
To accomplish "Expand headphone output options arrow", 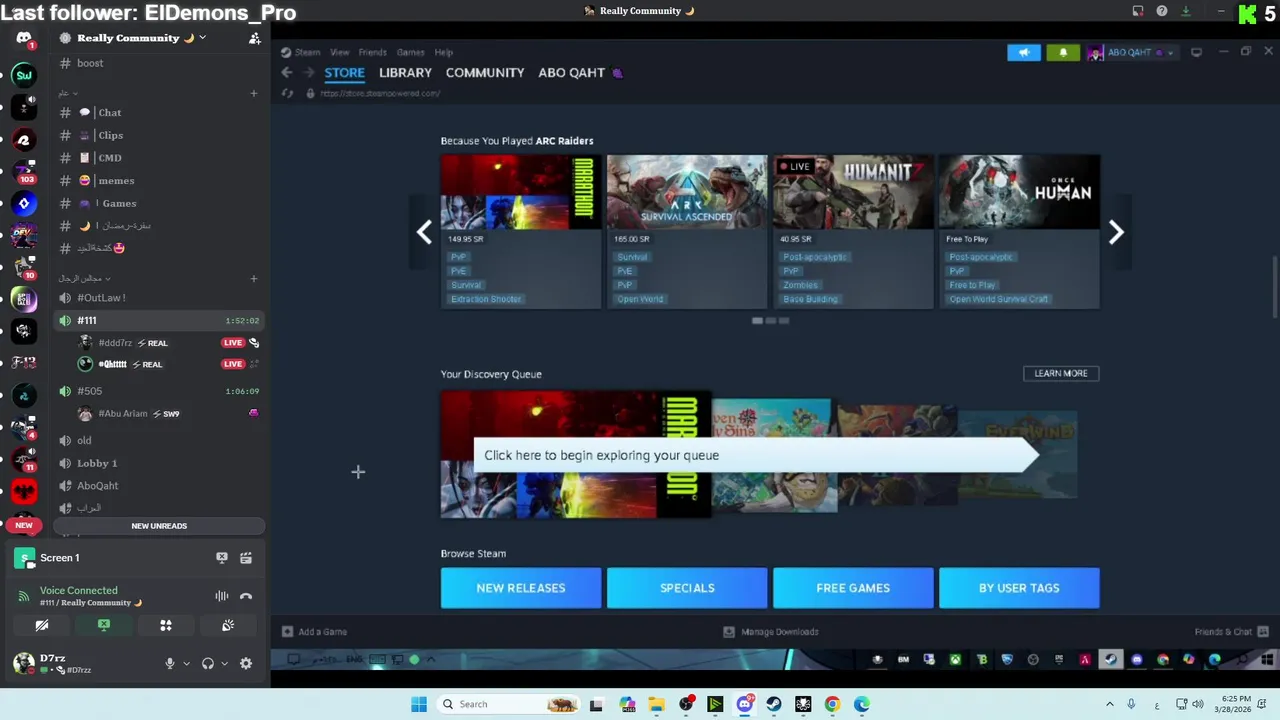I will [x=224, y=663].
